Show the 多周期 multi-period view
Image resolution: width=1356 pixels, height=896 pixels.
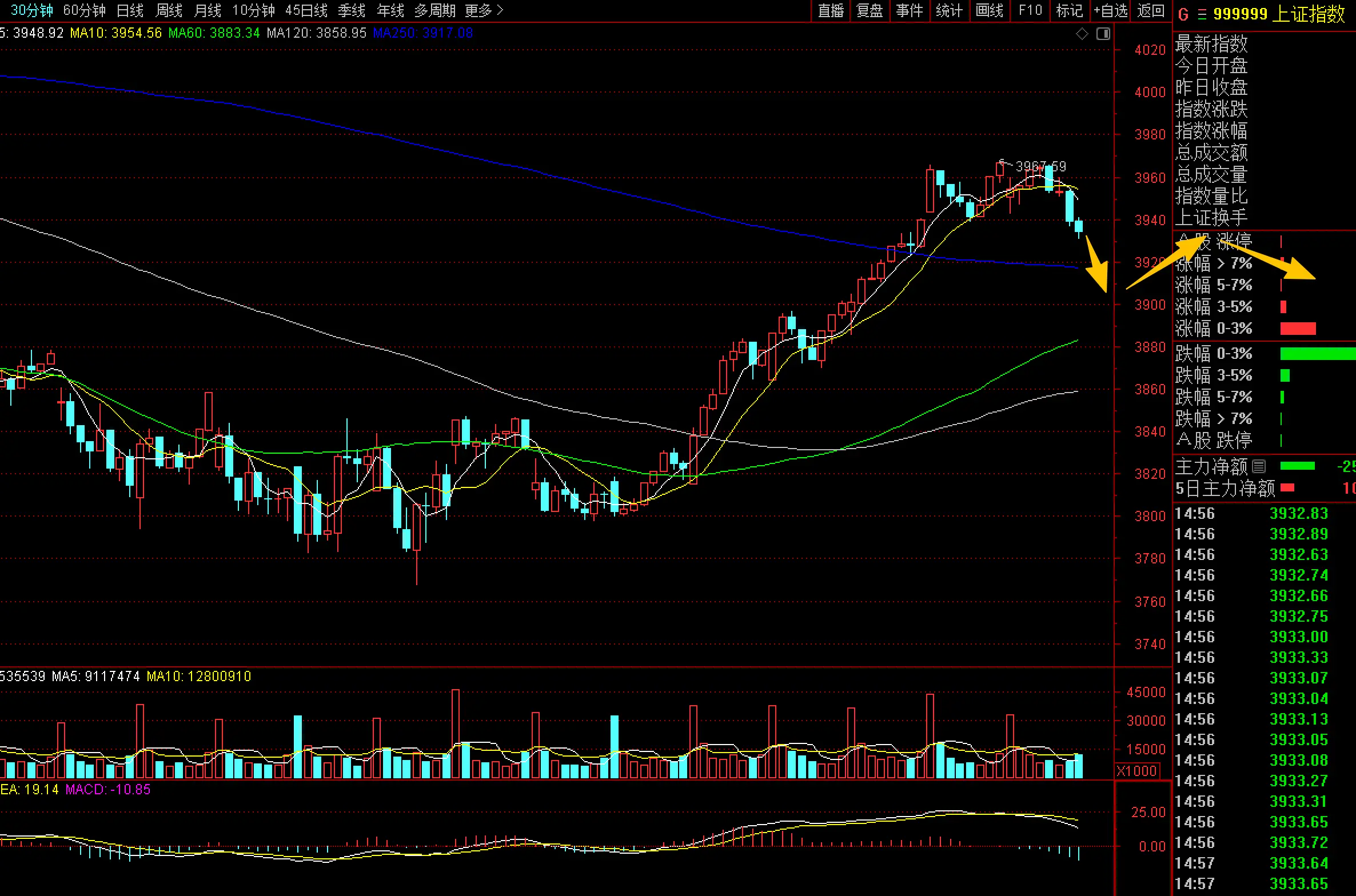tap(435, 10)
